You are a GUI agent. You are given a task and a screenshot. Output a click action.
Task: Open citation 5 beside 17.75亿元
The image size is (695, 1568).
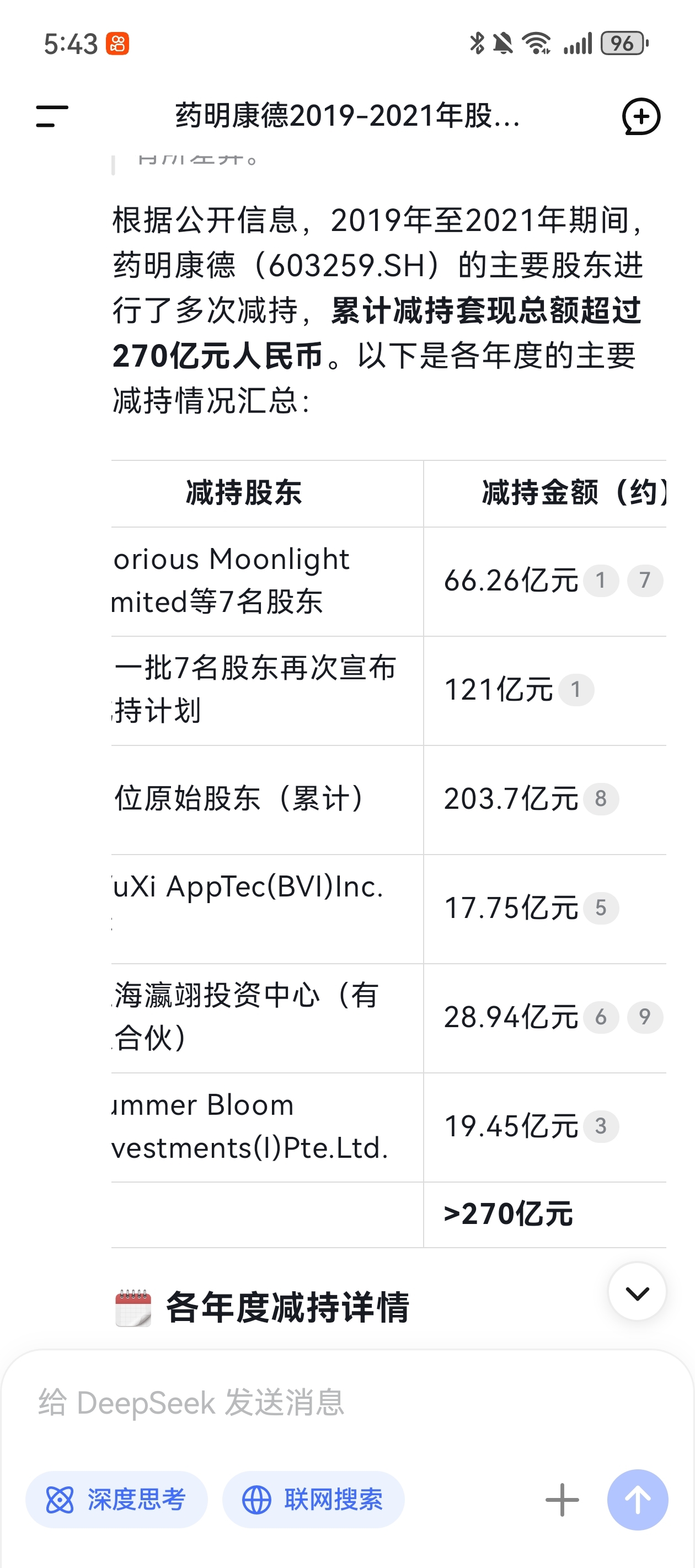[x=601, y=907]
